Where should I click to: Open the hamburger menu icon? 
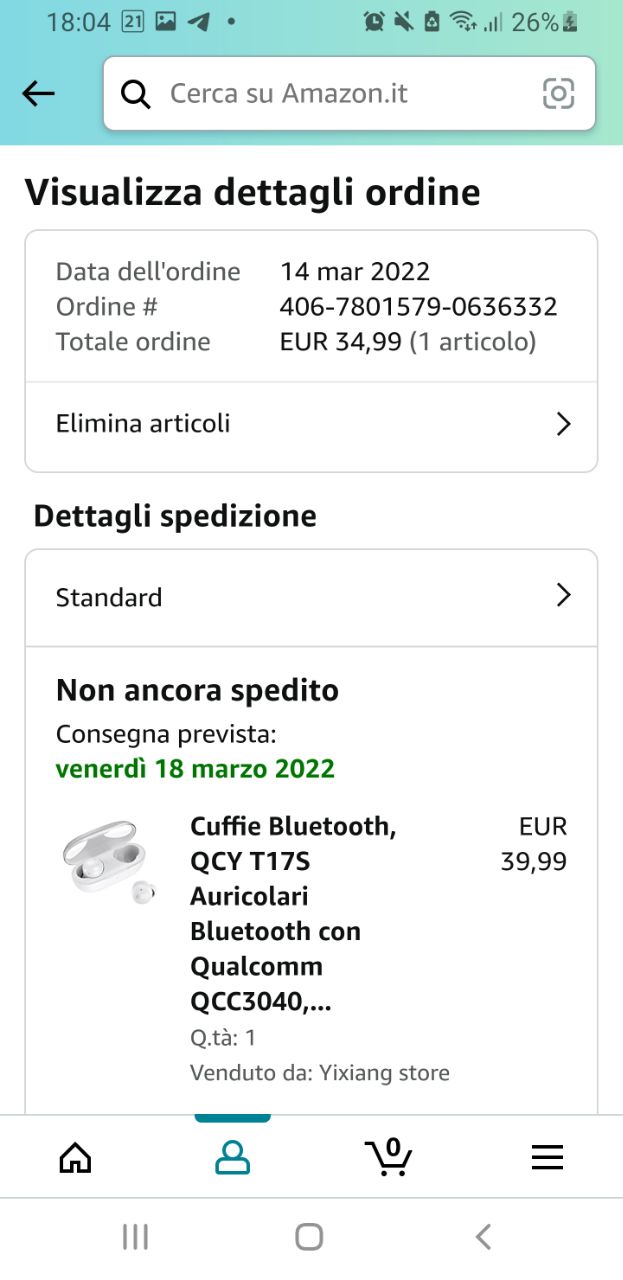coord(546,1157)
